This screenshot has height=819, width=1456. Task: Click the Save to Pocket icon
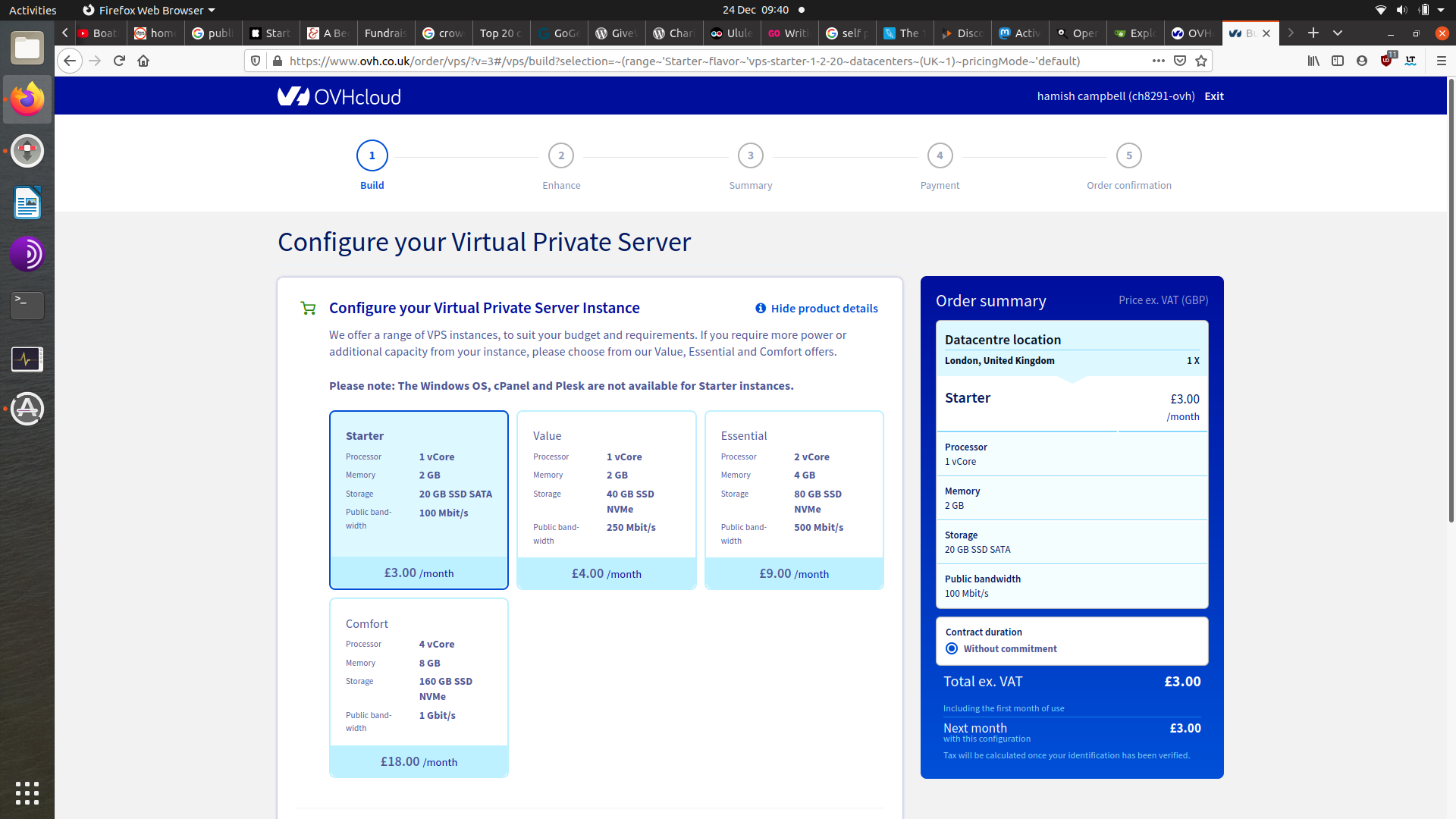(1180, 61)
